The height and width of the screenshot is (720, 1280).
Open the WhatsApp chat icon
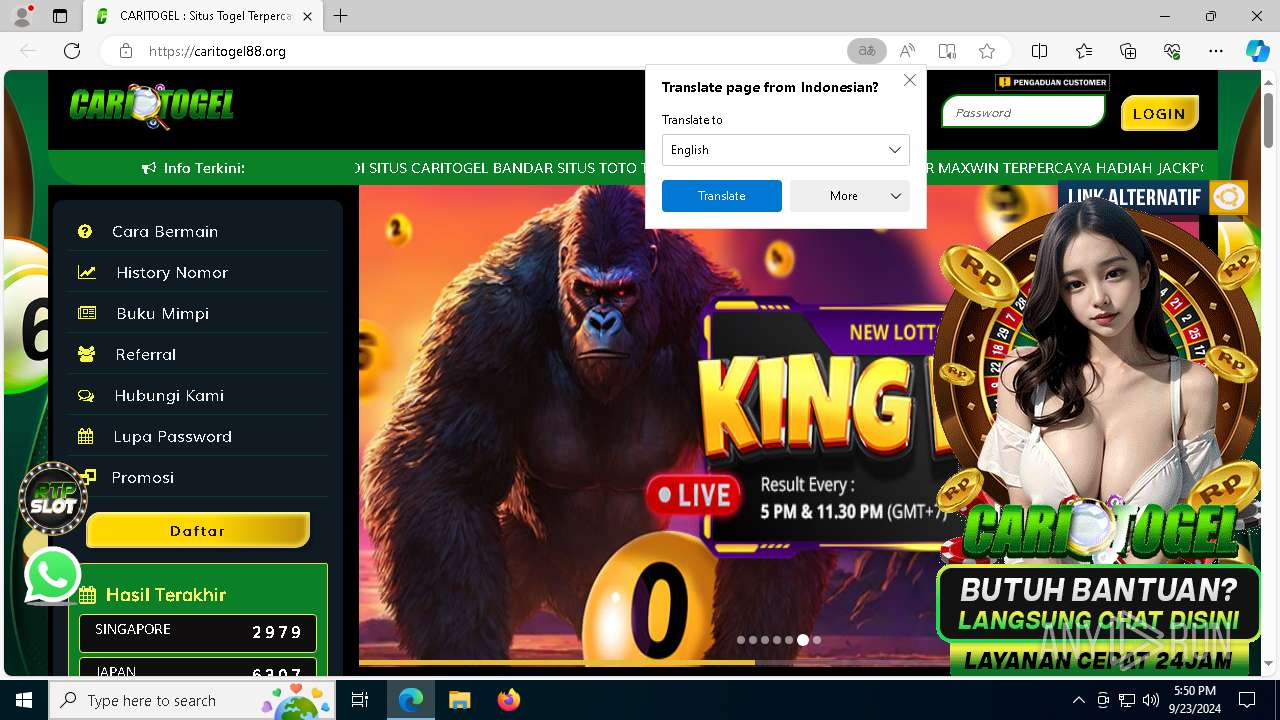coord(52,575)
